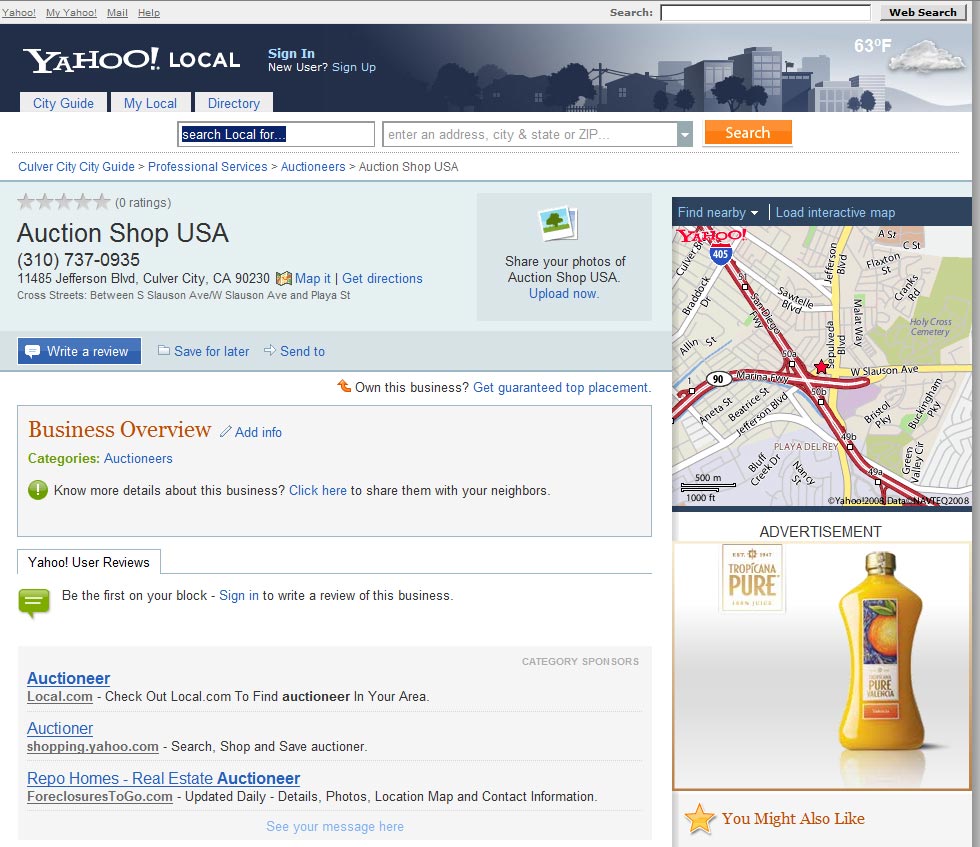Switch to the My Local tab
The image size is (980, 847).
(150, 103)
